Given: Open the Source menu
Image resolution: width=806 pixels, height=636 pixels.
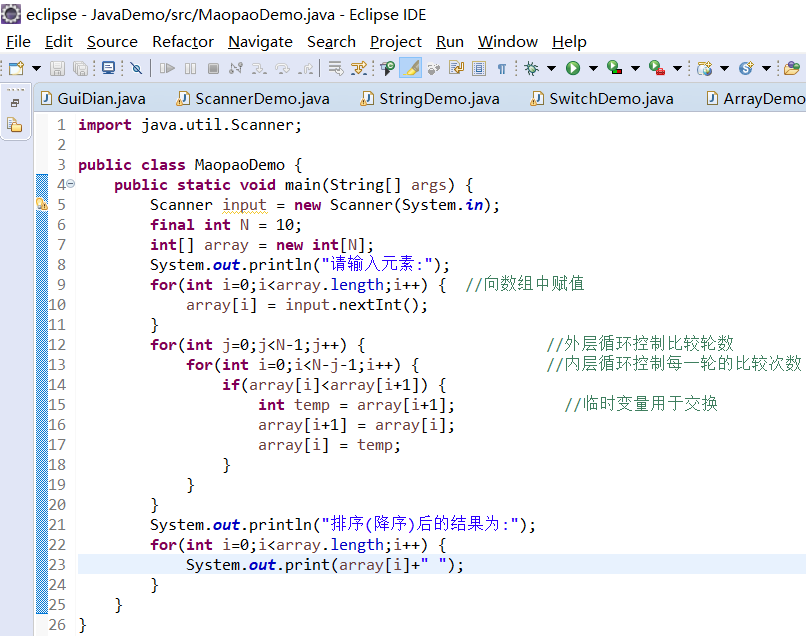Looking at the screenshot, I should (112, 42).
